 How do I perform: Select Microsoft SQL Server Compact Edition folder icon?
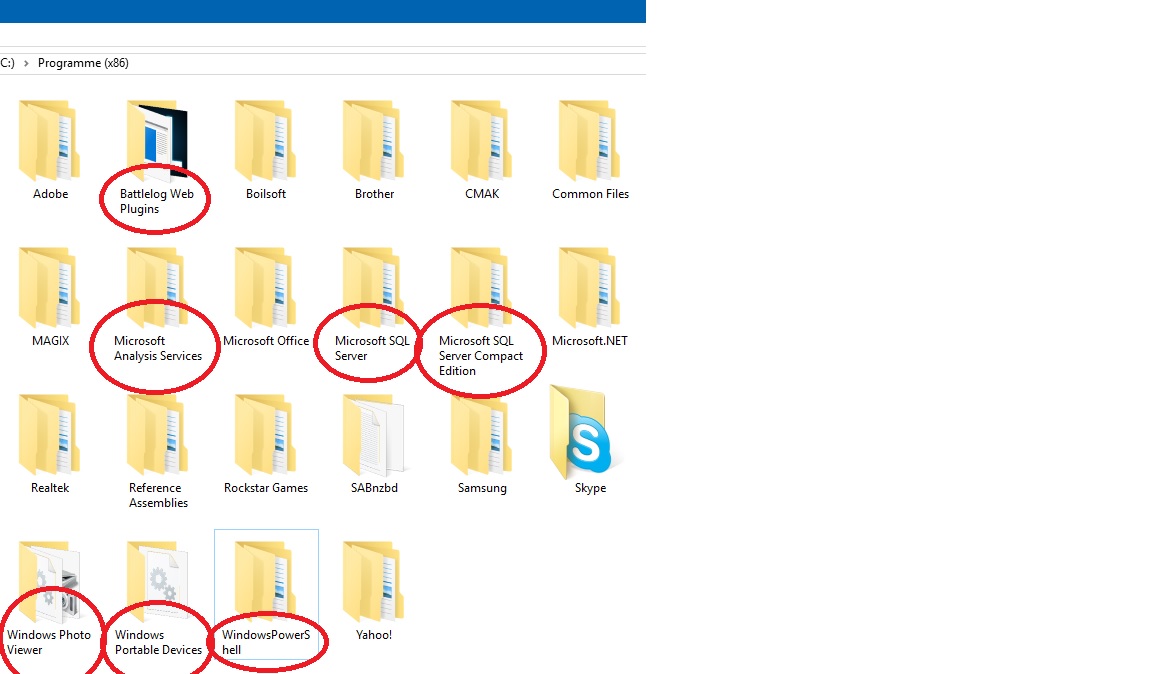click(481, 287)
